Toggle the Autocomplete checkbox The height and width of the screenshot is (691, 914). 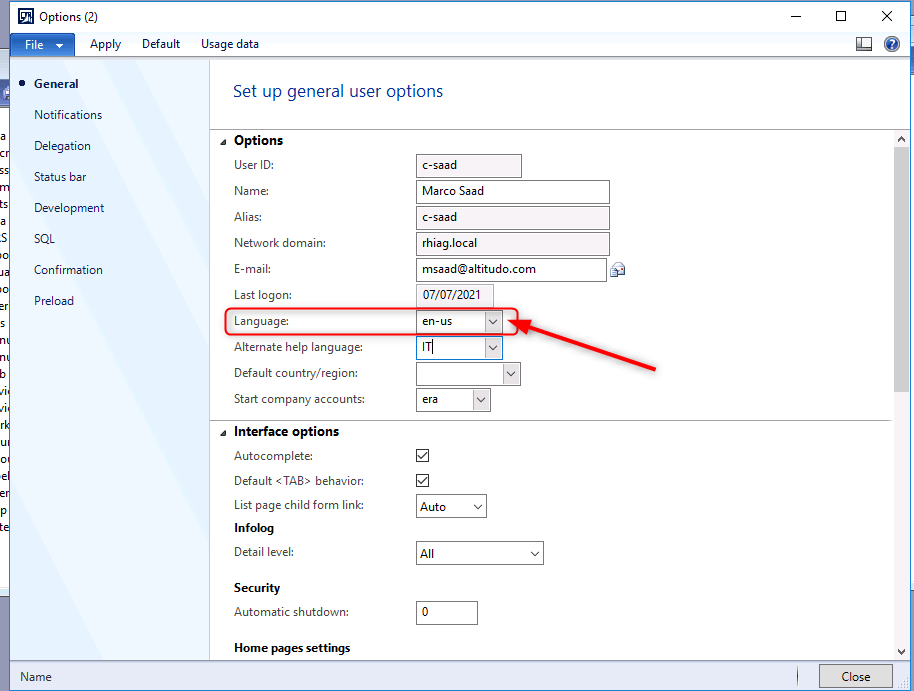[x=423, y=456]
